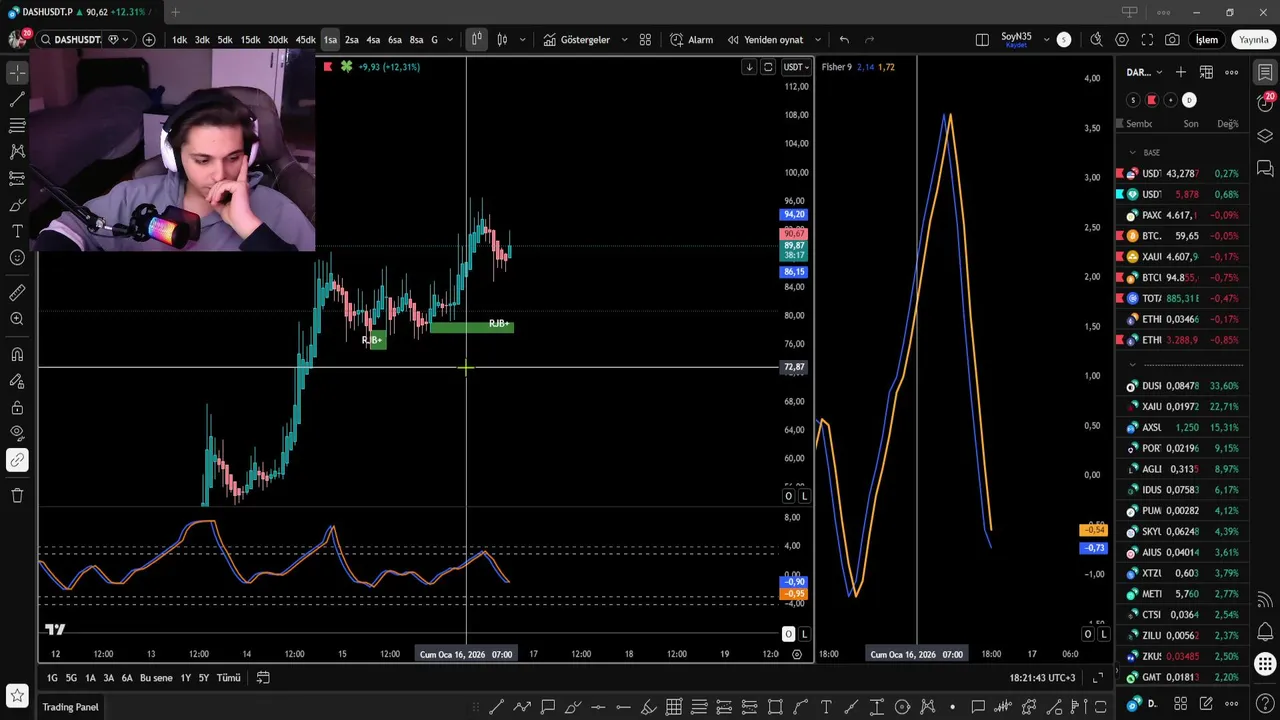Open the watchlist advanced view table icon
Image resolution: width=1280 pixels, height=720 pixels.
[x=1206, y=72]
